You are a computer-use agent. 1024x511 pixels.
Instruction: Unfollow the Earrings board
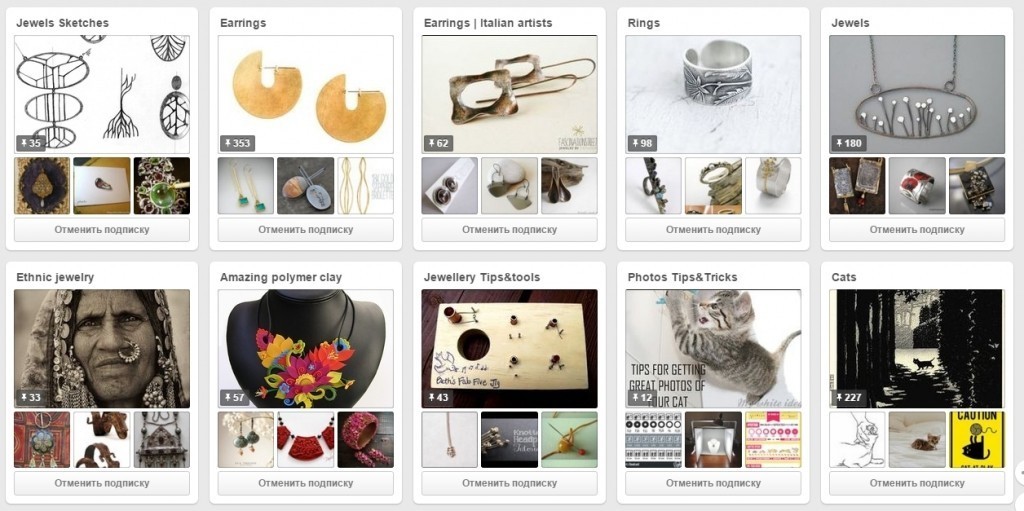306,230
